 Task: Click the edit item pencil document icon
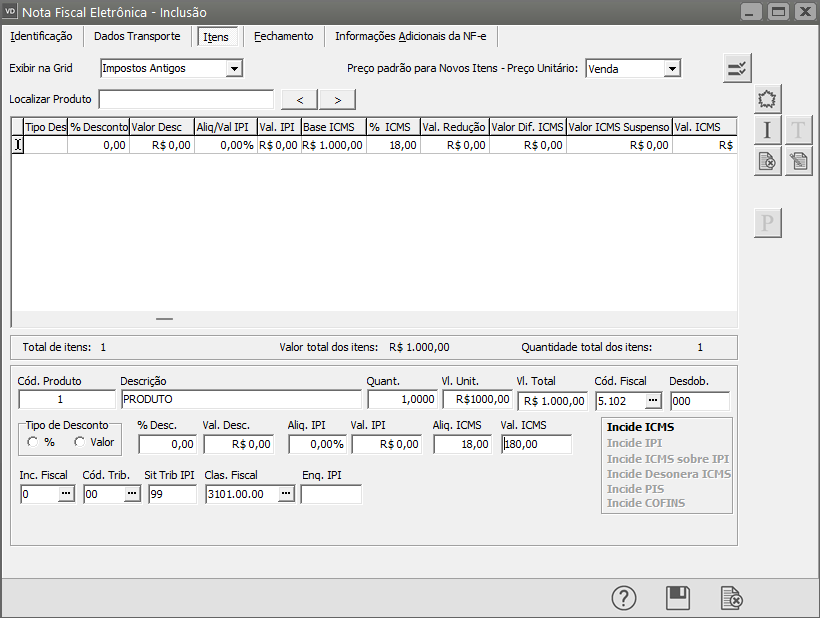798,161
